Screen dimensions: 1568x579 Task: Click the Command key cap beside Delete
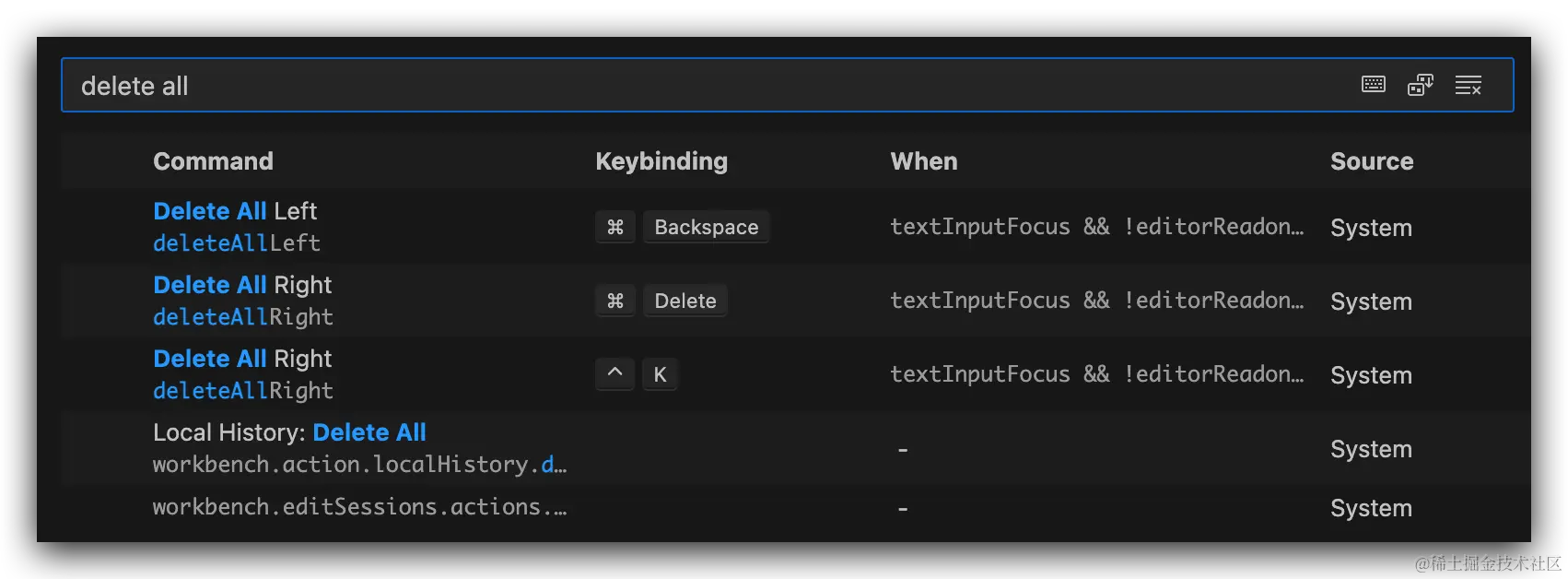point(615,301)
